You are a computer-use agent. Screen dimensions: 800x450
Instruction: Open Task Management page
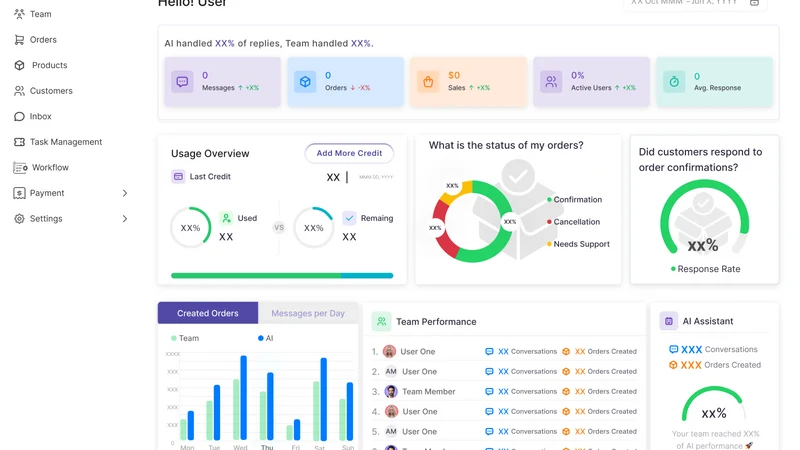[66, 142]
